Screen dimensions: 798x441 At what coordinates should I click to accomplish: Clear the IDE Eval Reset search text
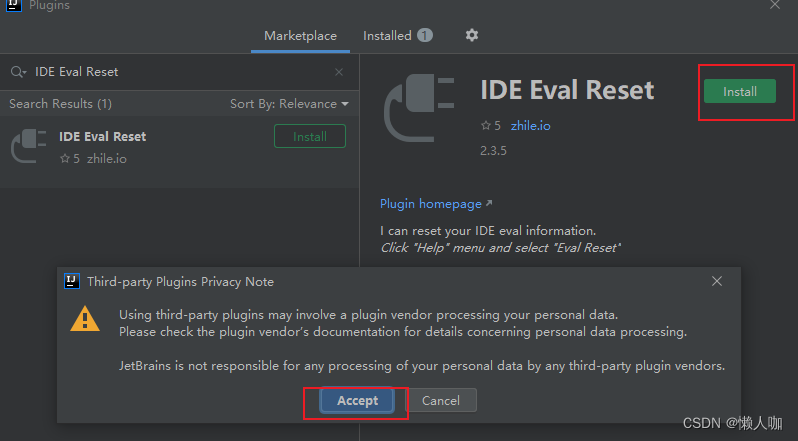coord(339,72)
